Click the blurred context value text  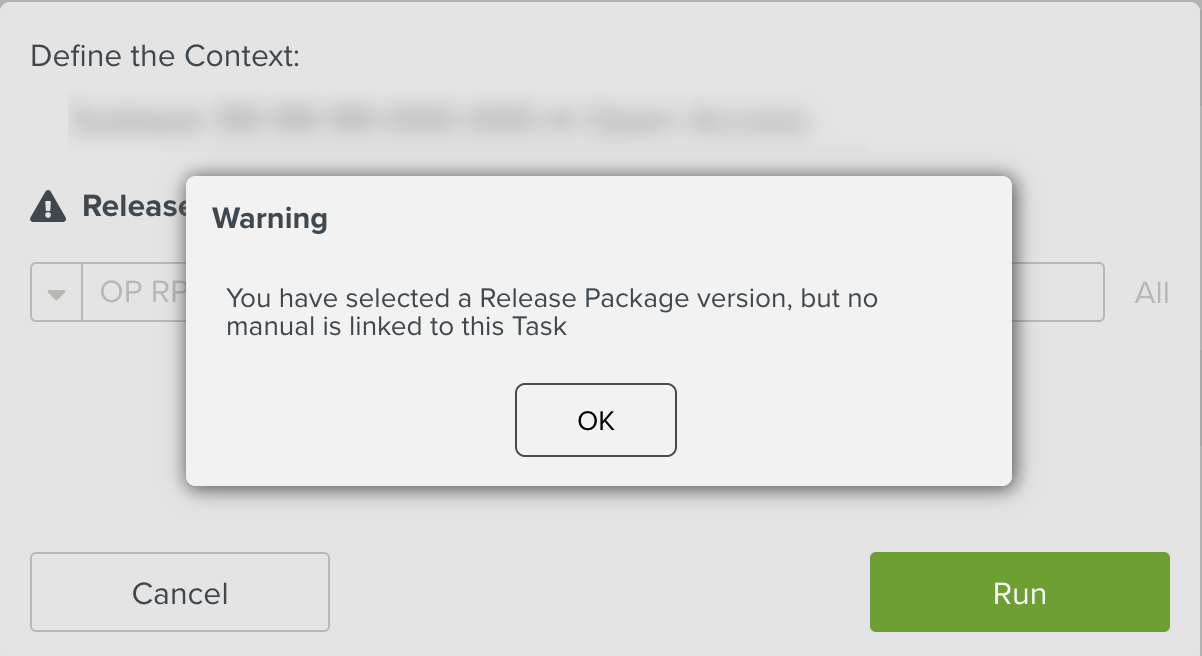(440, 118)
